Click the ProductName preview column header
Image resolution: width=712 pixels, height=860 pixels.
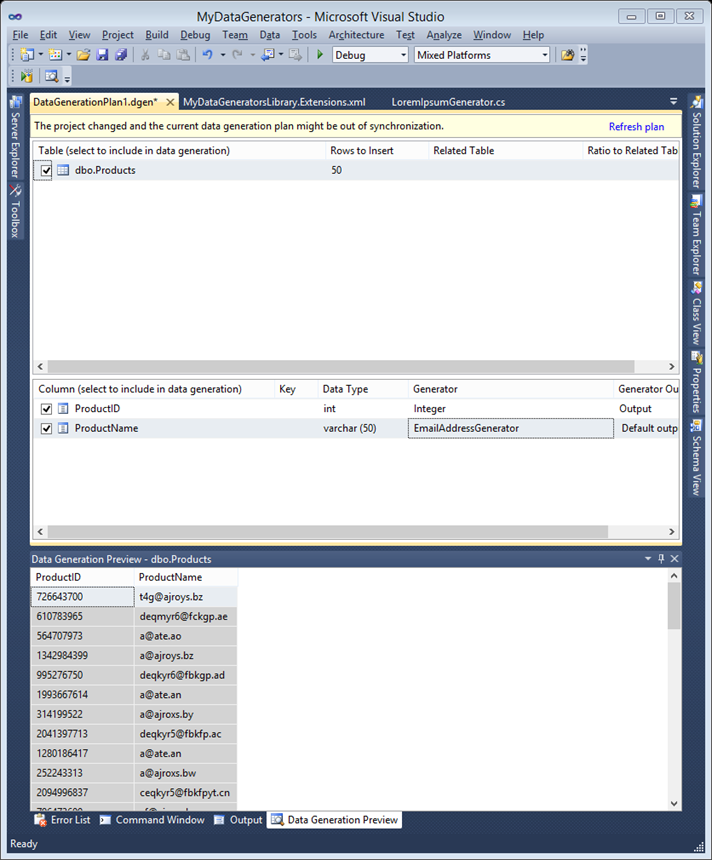pyautogui.click(x=186, y=577)
